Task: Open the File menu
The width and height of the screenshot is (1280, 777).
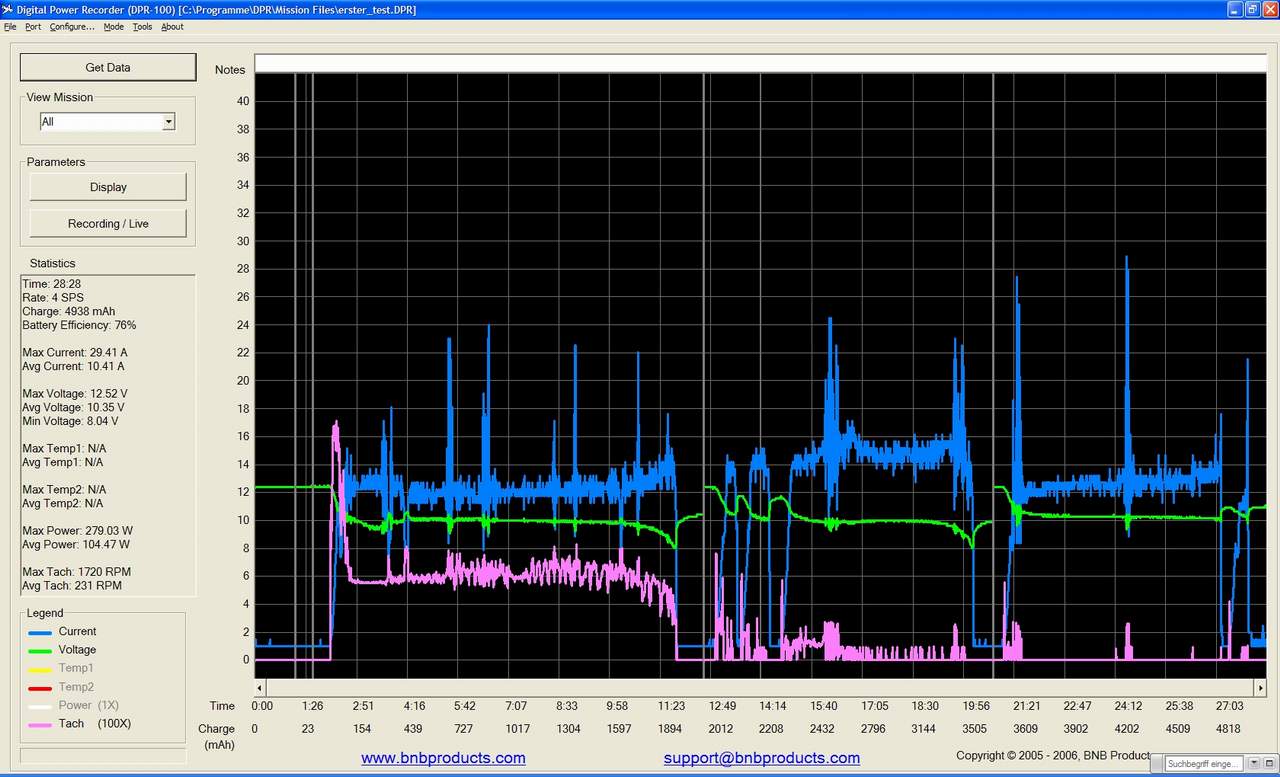Action: point(10,27)
